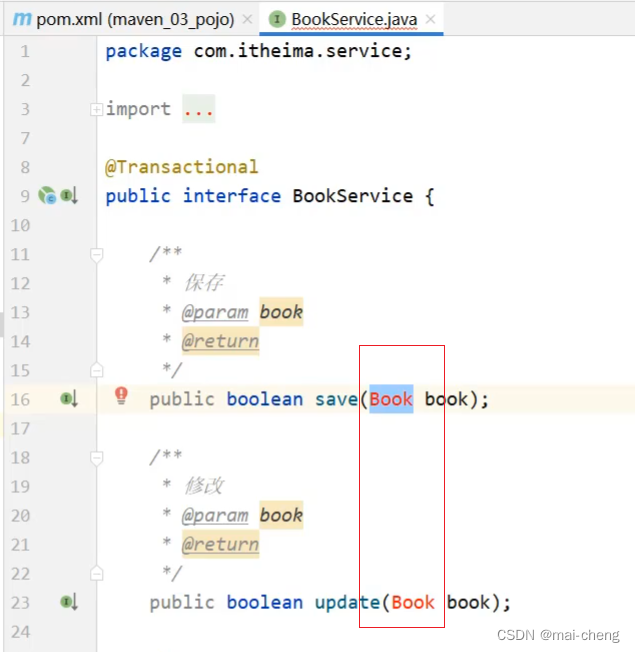Click the @Transactional annotation
Image resolution: width=635 pixels, height=652 pixels.
[181, 167]
